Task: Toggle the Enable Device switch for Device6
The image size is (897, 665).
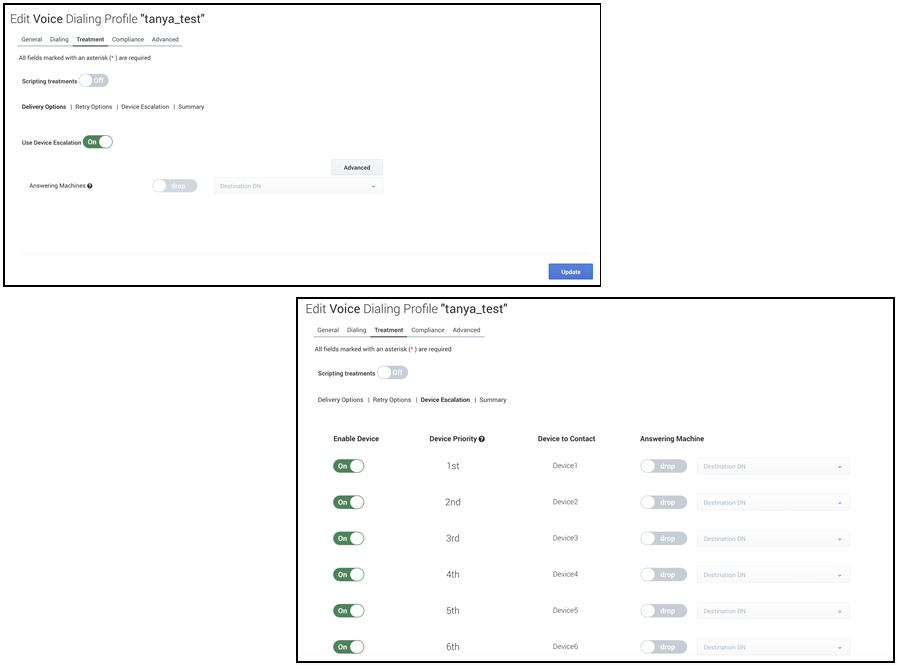Action: pos(349,647)
